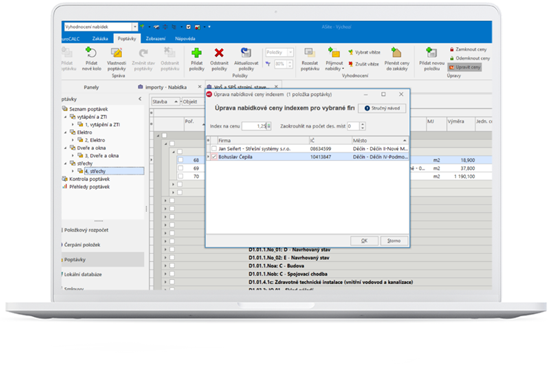The width and height of the screenshot is (550, 382).
Task: Tick the Jan Seifert company checkbox
Action: 214,149
